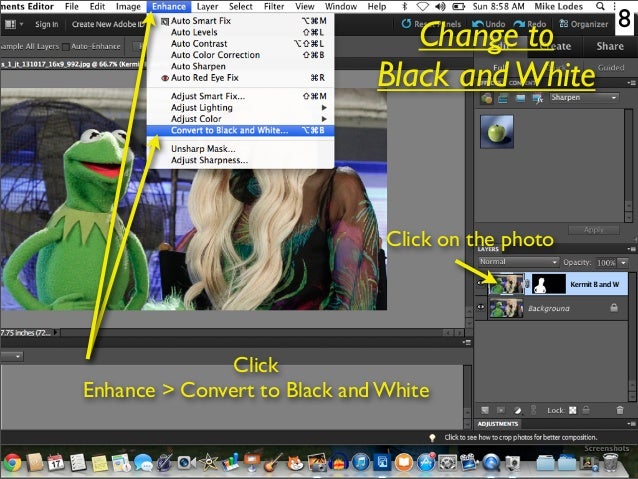This screenshot has width=638, height=479.
Task: Select the Kermit B and W mask thumbnail
Action: (549, 284)
